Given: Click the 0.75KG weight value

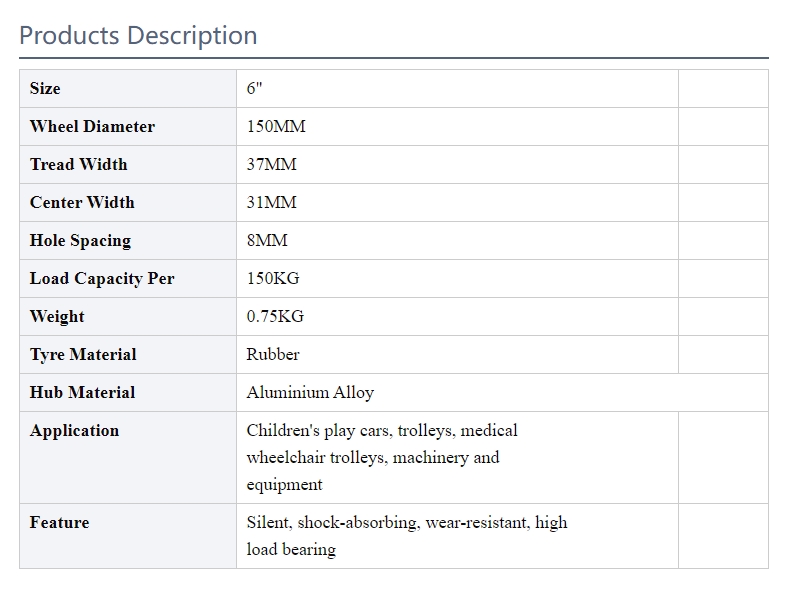Looking at the screenshot, I should coord(275,316).
